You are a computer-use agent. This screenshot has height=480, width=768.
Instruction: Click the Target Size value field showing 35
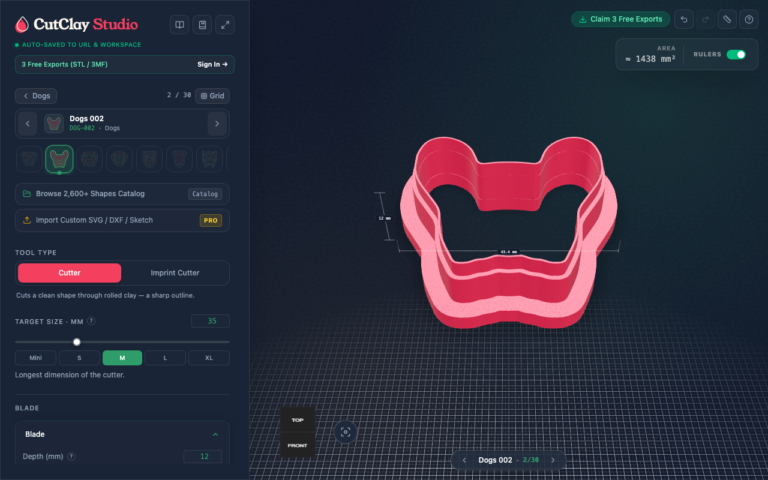[211, 321]
